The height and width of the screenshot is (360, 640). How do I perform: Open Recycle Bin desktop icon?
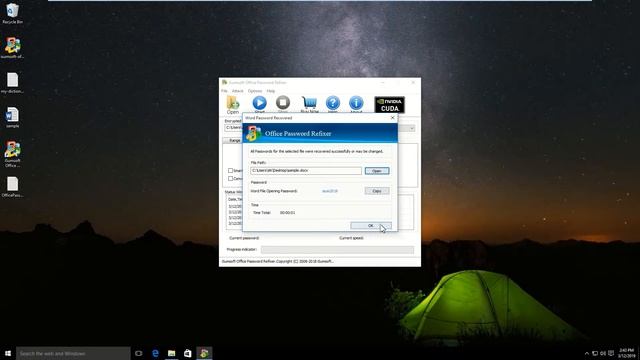pyautogui.click(x=13, y=13)
